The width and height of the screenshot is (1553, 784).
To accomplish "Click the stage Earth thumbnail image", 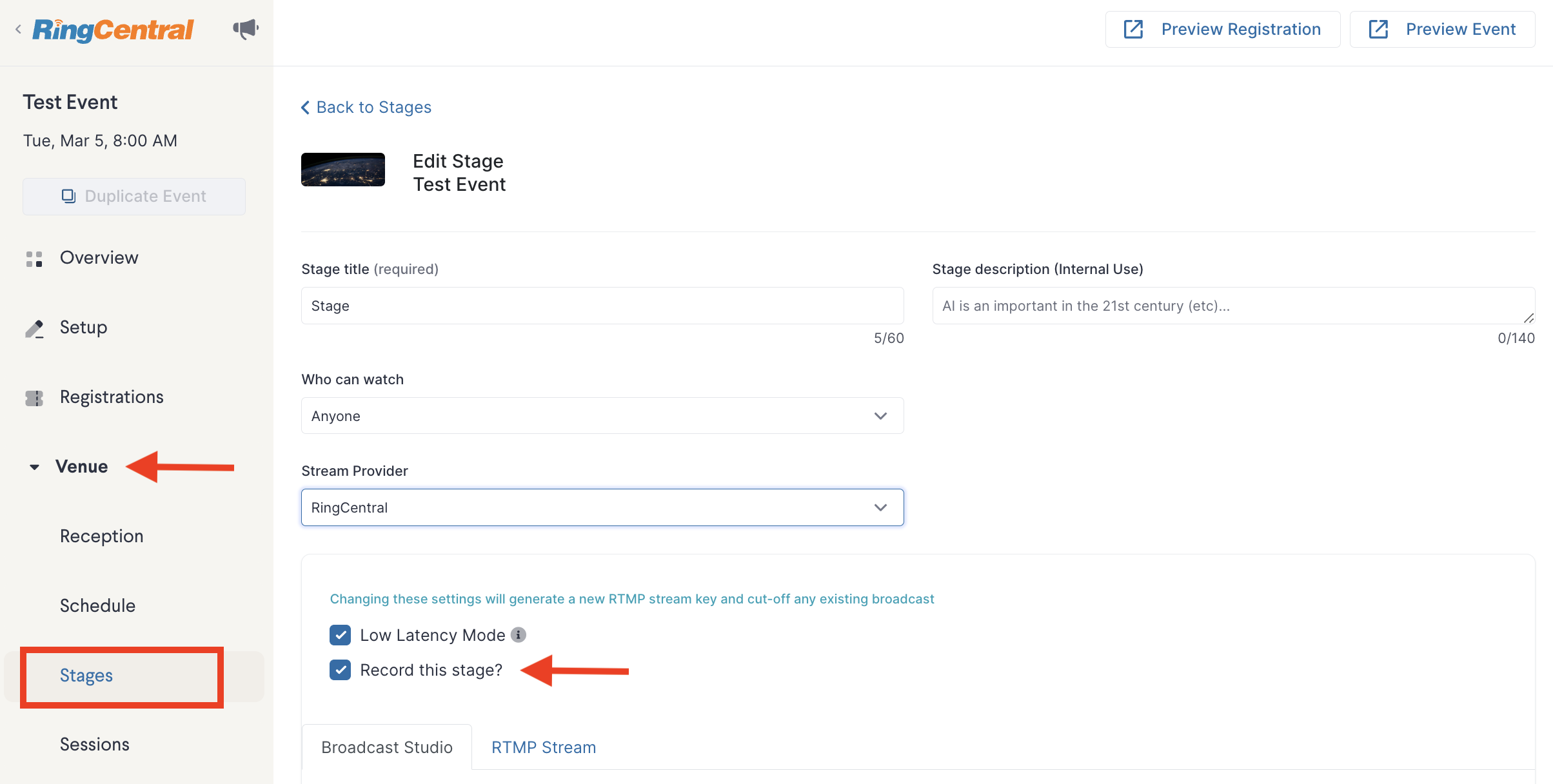I will point(343,170).
